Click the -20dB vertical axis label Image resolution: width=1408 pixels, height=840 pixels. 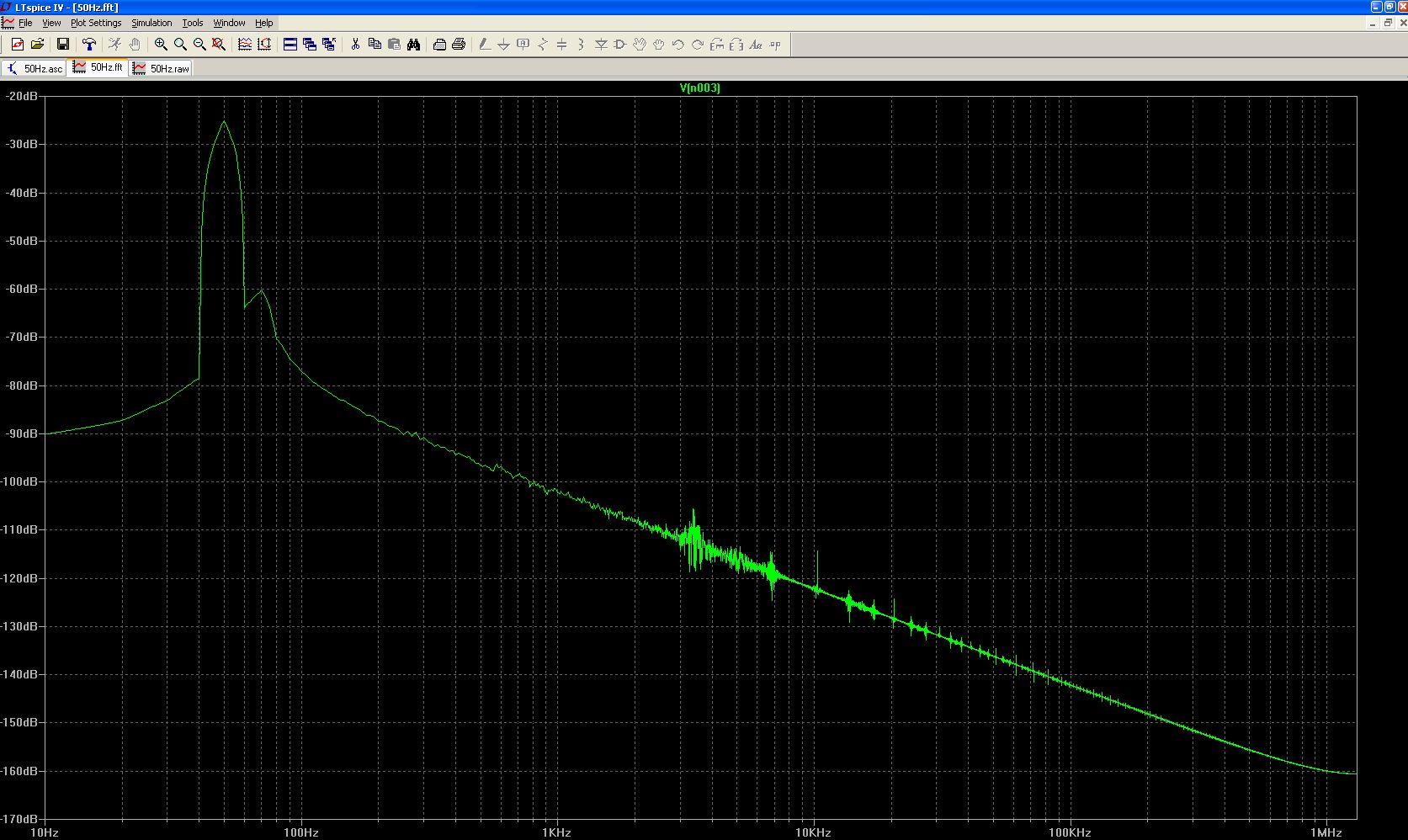pyautogui.click(x=21, y=96)
